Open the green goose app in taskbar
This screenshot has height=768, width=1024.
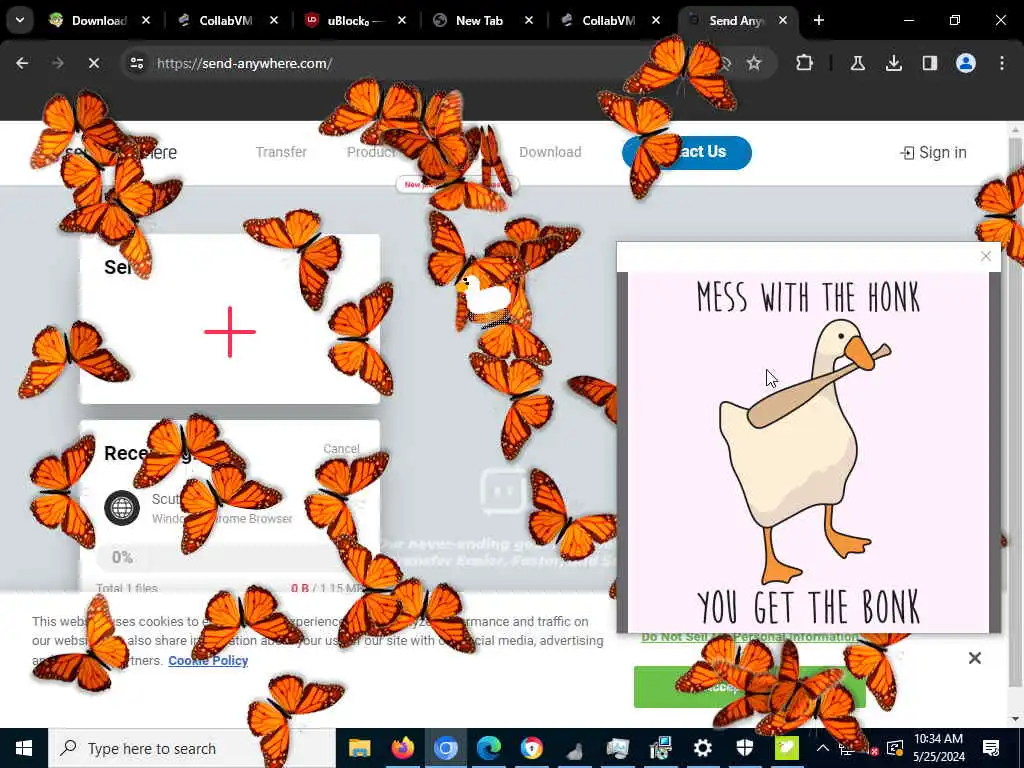point(788,748)
